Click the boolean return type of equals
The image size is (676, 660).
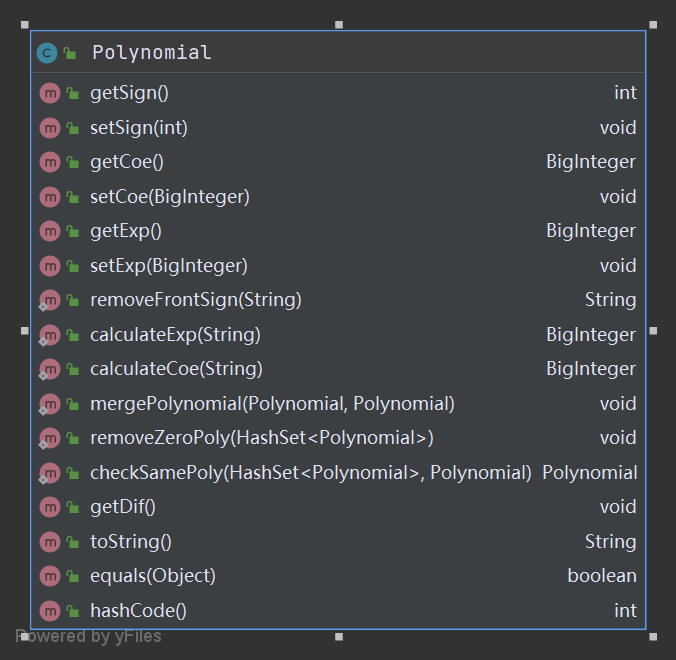tap(601, 576)
